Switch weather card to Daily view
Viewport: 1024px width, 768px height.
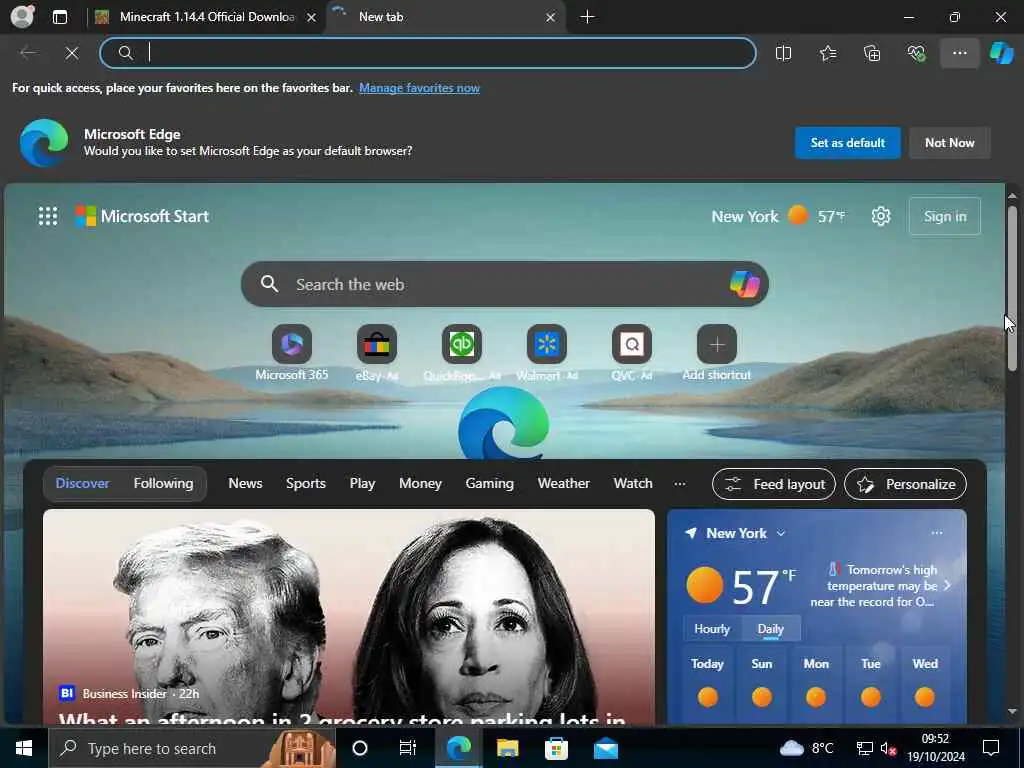tap(771, 628)
